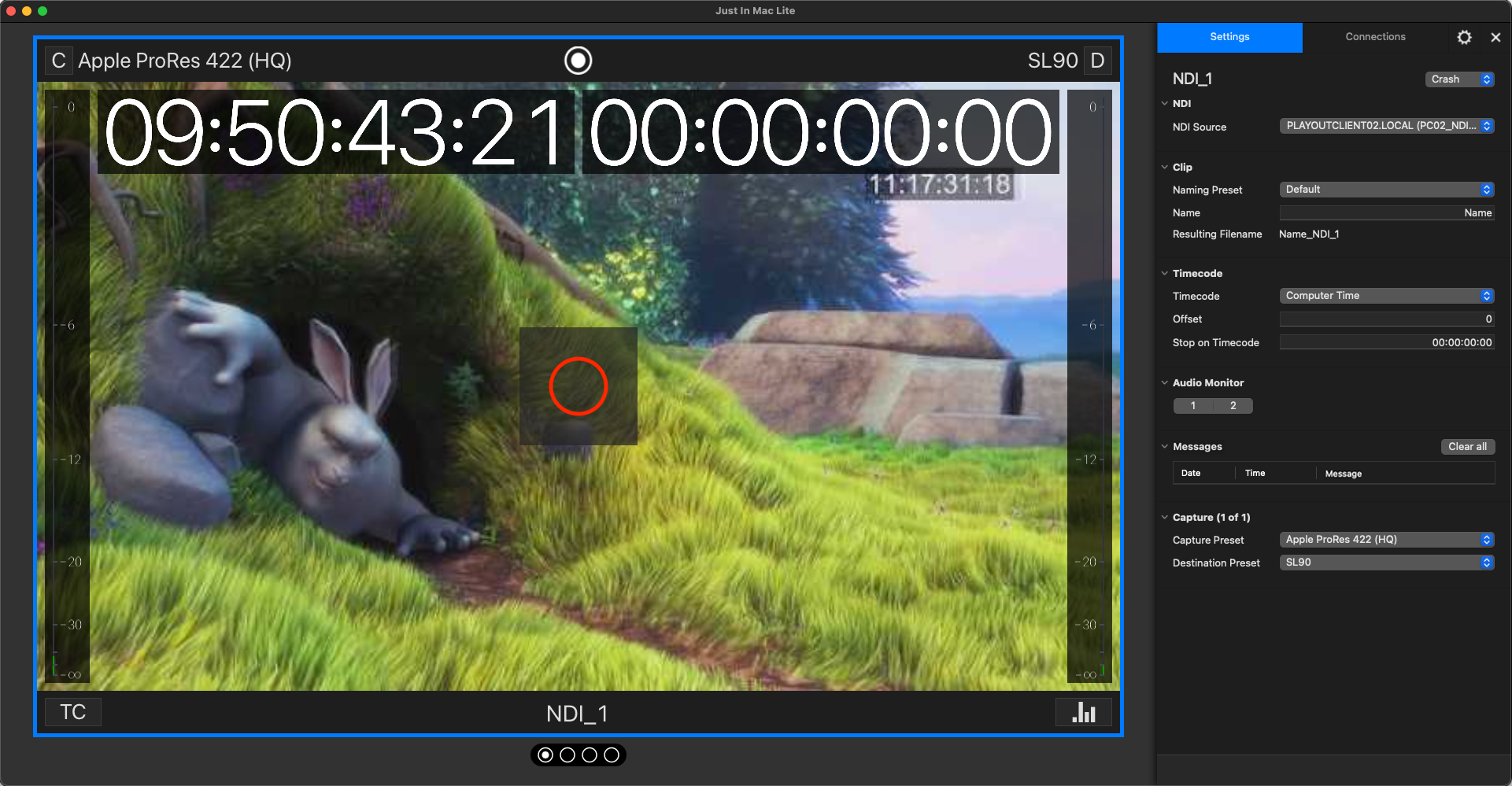Open the audio levels bar chart icon
This screenshot has height=786, width=1512.
(1083, 712)
